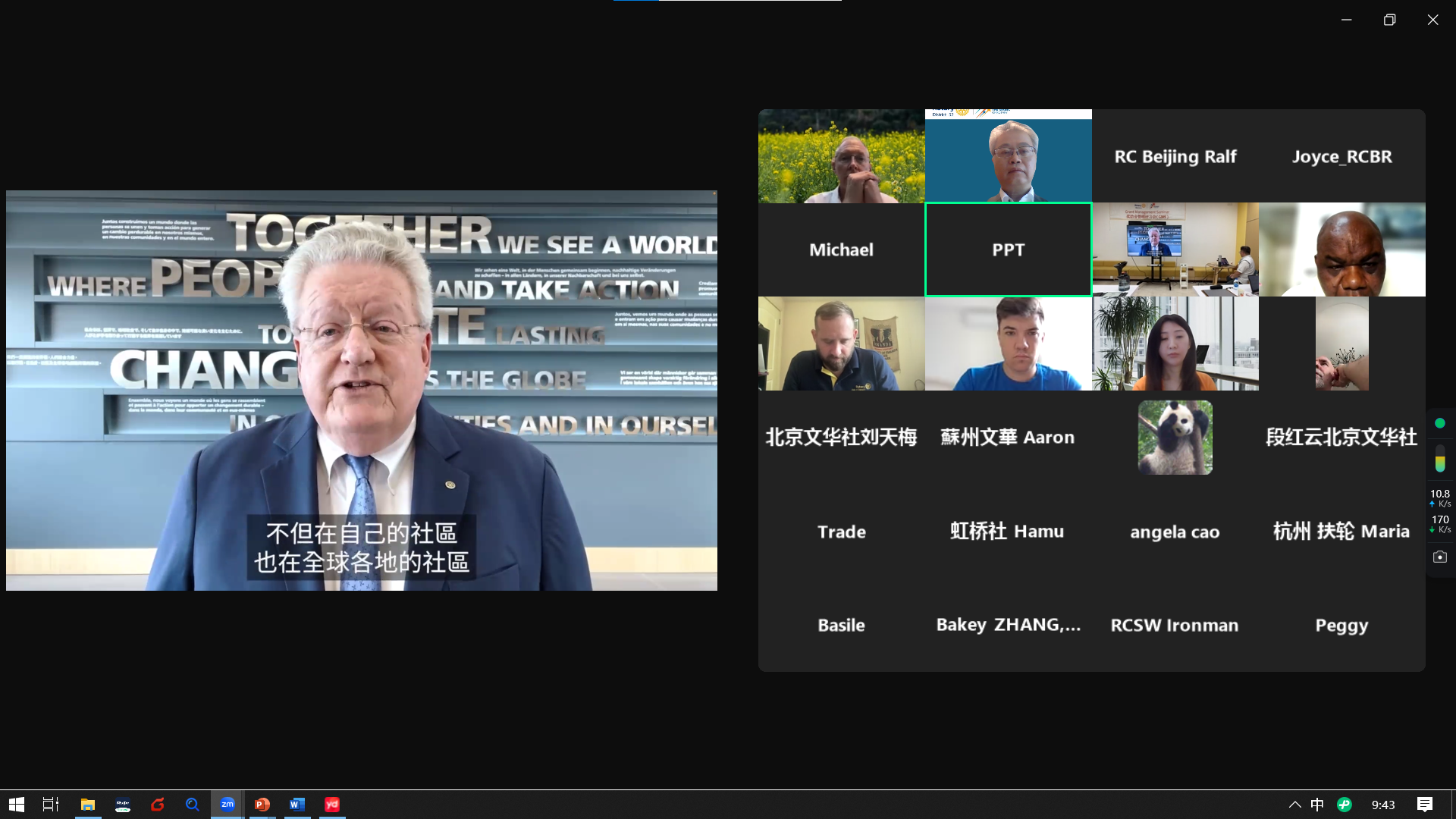Close the Zoom meeting window
The height and width of the screenshot is (819, 1456).
1433,20
